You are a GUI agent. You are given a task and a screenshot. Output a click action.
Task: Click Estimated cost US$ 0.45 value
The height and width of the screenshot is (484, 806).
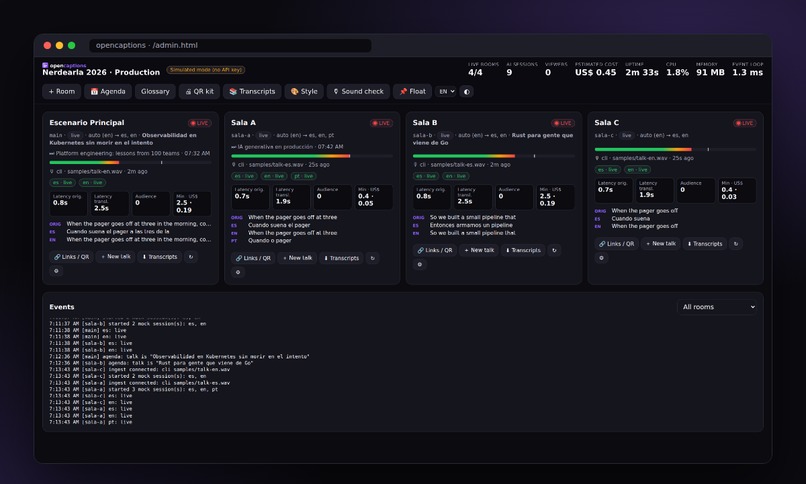(596, 72)
